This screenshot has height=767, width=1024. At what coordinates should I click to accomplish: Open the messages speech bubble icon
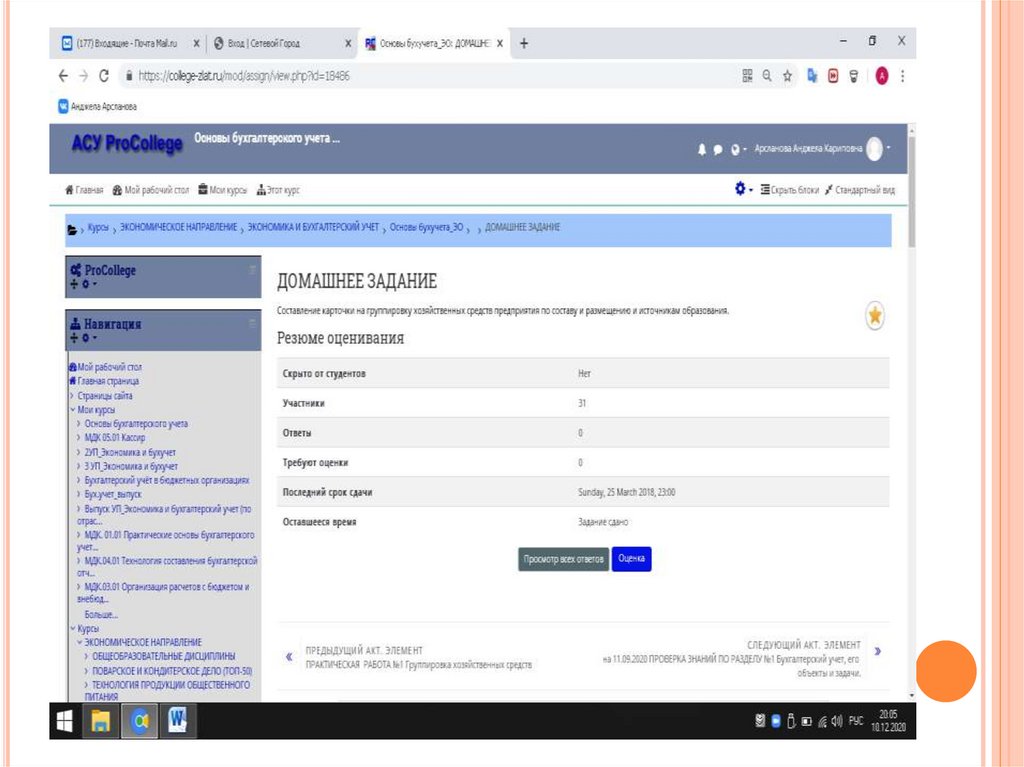pos(718,150)
